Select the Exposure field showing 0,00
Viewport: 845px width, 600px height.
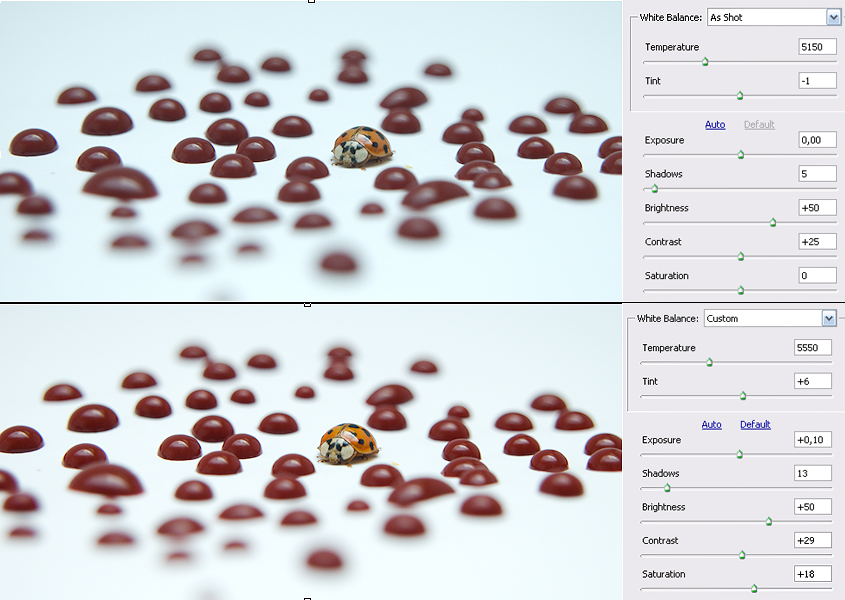click(x=817, y=140)
